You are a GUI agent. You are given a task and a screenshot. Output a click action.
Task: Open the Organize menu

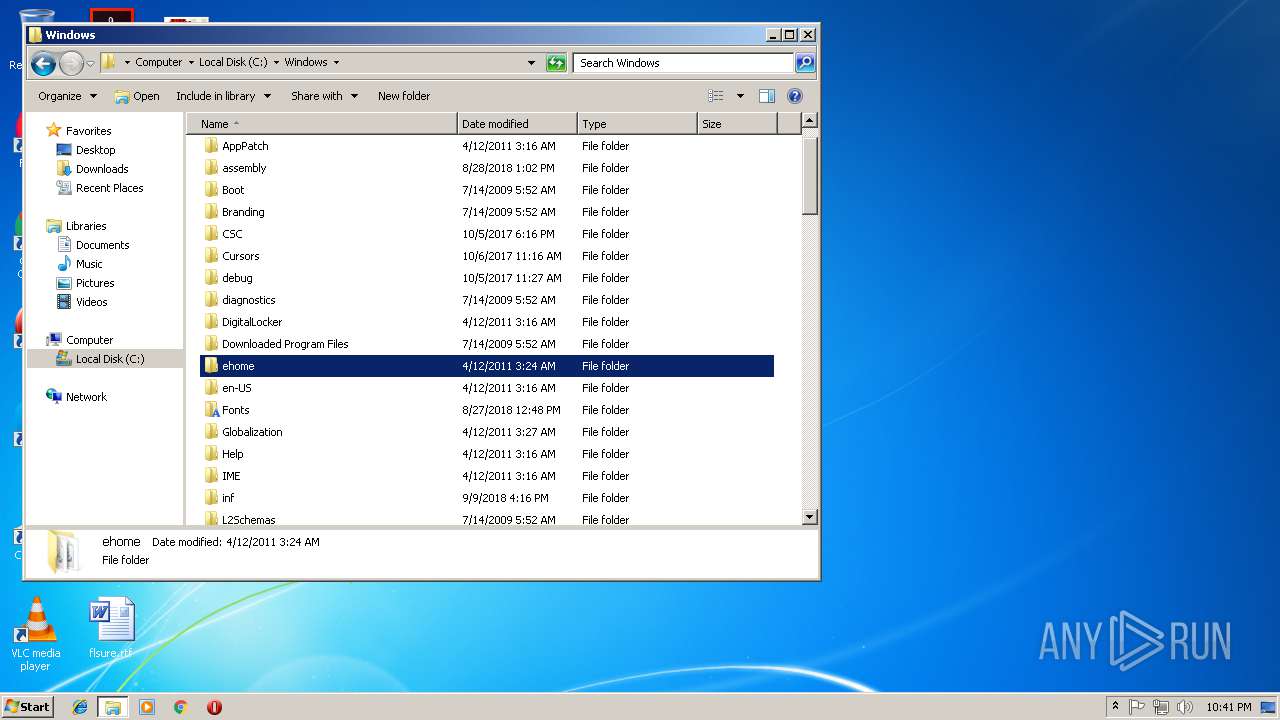point(68,96)
